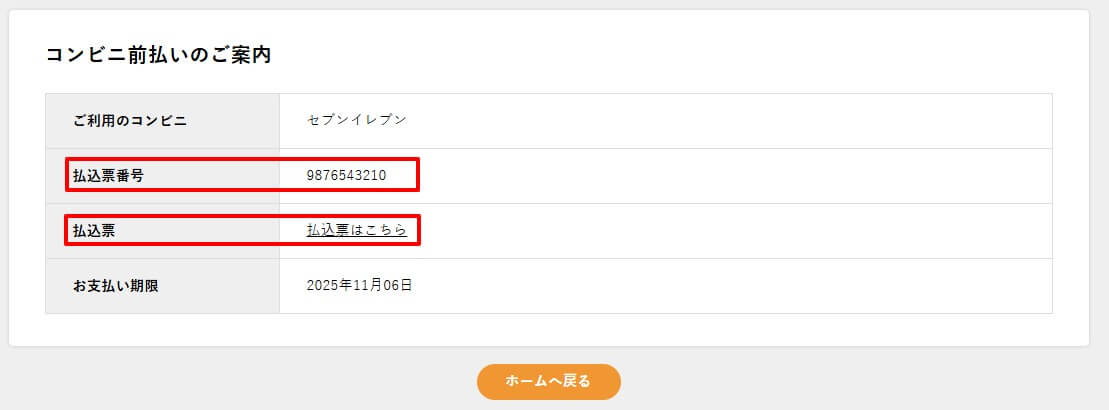Click the コンビニ前払いのご案内 heading
Image resolution: width=1109 pixels, height=410 pixels.
tap(159, 55)
